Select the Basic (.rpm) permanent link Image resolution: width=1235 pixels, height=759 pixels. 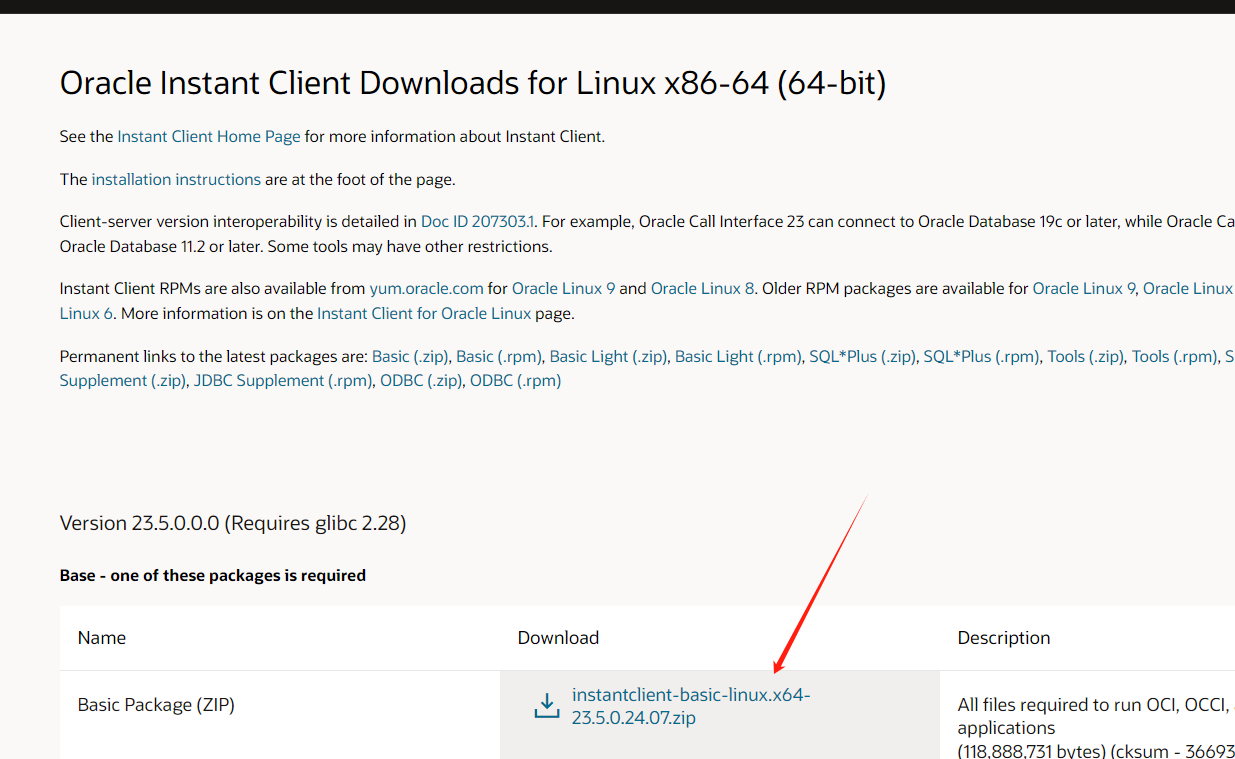[499, 356]
